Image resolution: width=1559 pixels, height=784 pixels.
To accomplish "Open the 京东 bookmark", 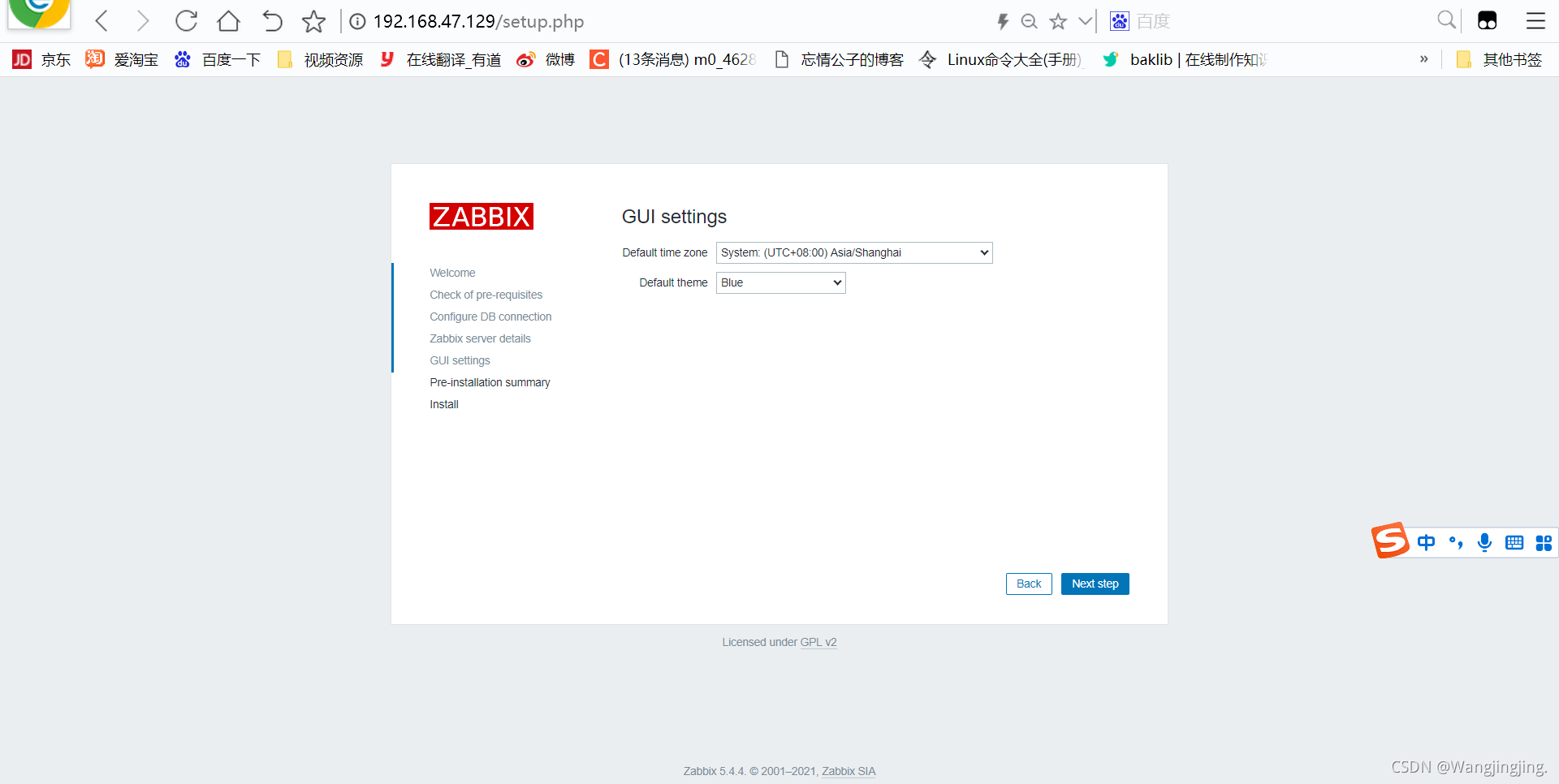I will [41, 59].
